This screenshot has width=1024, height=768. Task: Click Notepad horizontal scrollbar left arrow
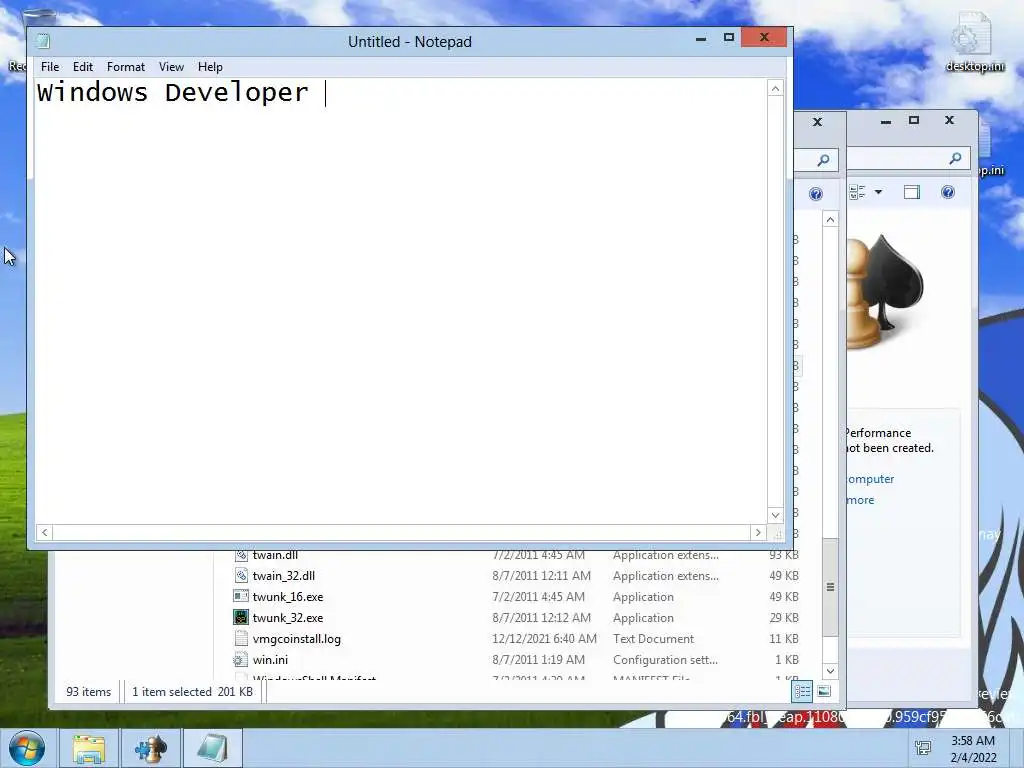pyautogui.click(x=44, y=532)
